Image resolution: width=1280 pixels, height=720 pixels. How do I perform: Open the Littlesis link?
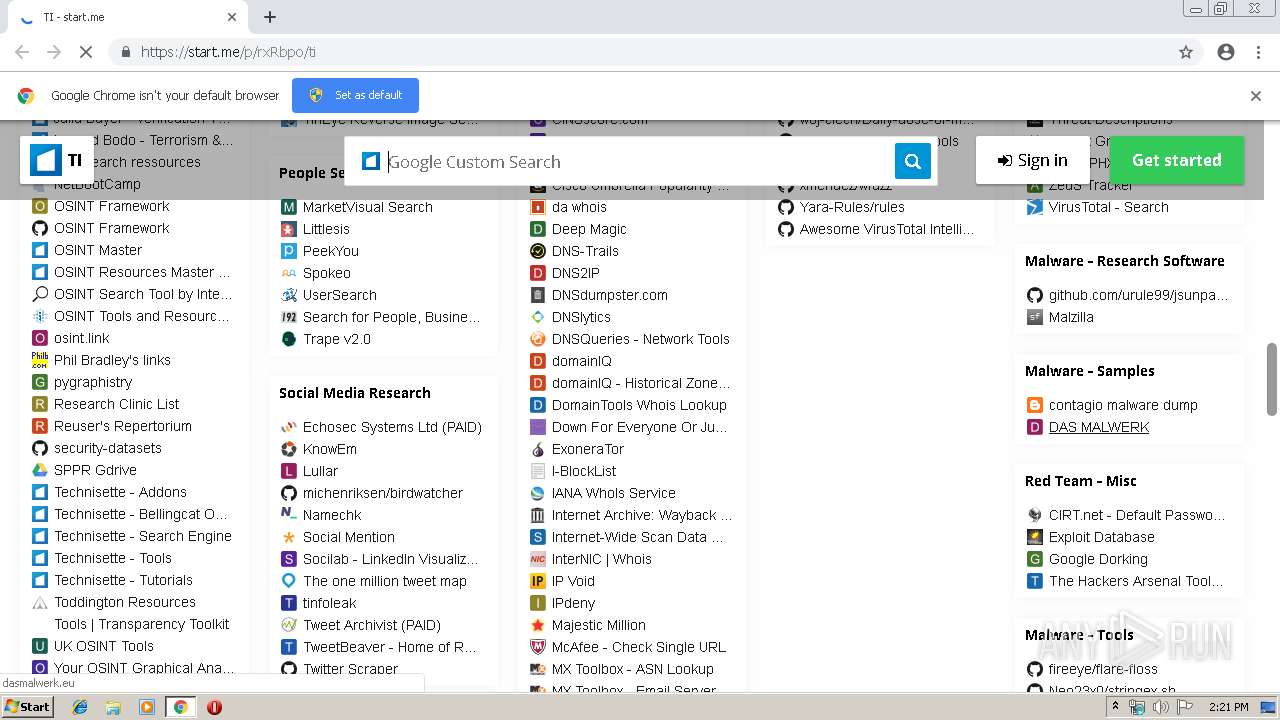(x=326, y=229)
